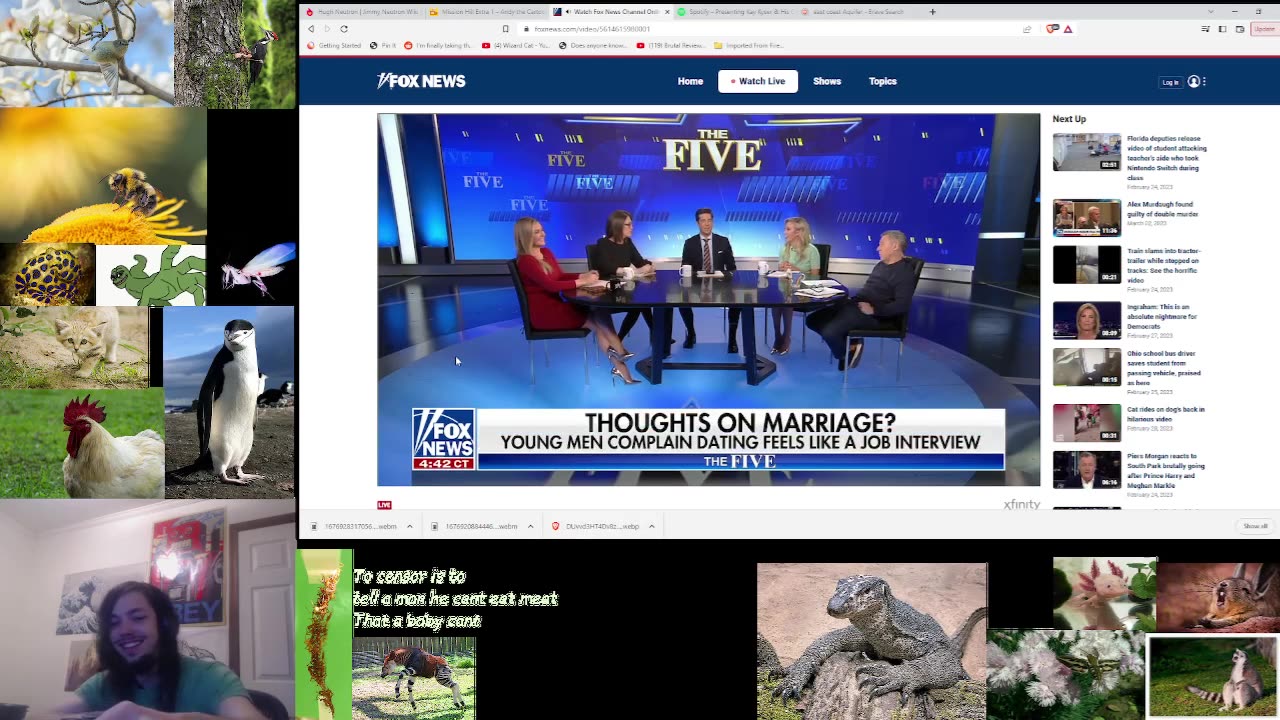Open the Brutal Review bookmark

672,45
